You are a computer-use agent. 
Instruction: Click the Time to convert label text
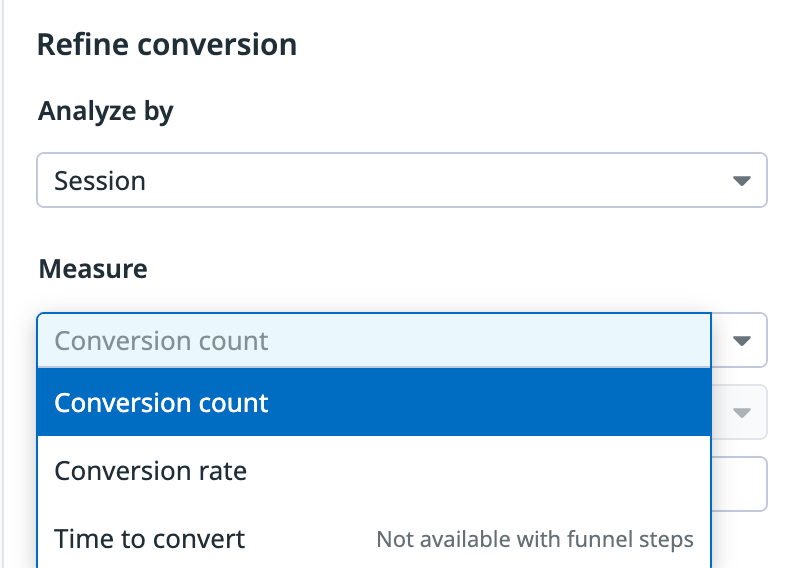pos(150,539)
